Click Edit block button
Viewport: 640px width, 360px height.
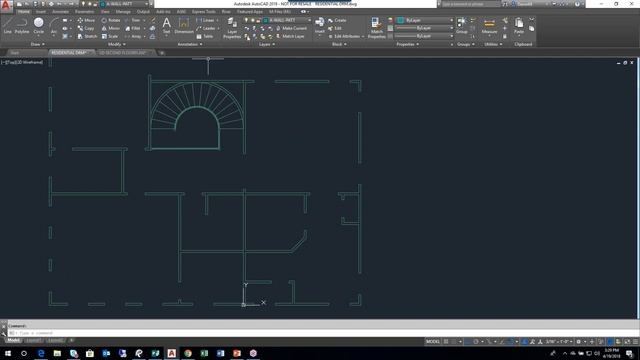(335, 28)
